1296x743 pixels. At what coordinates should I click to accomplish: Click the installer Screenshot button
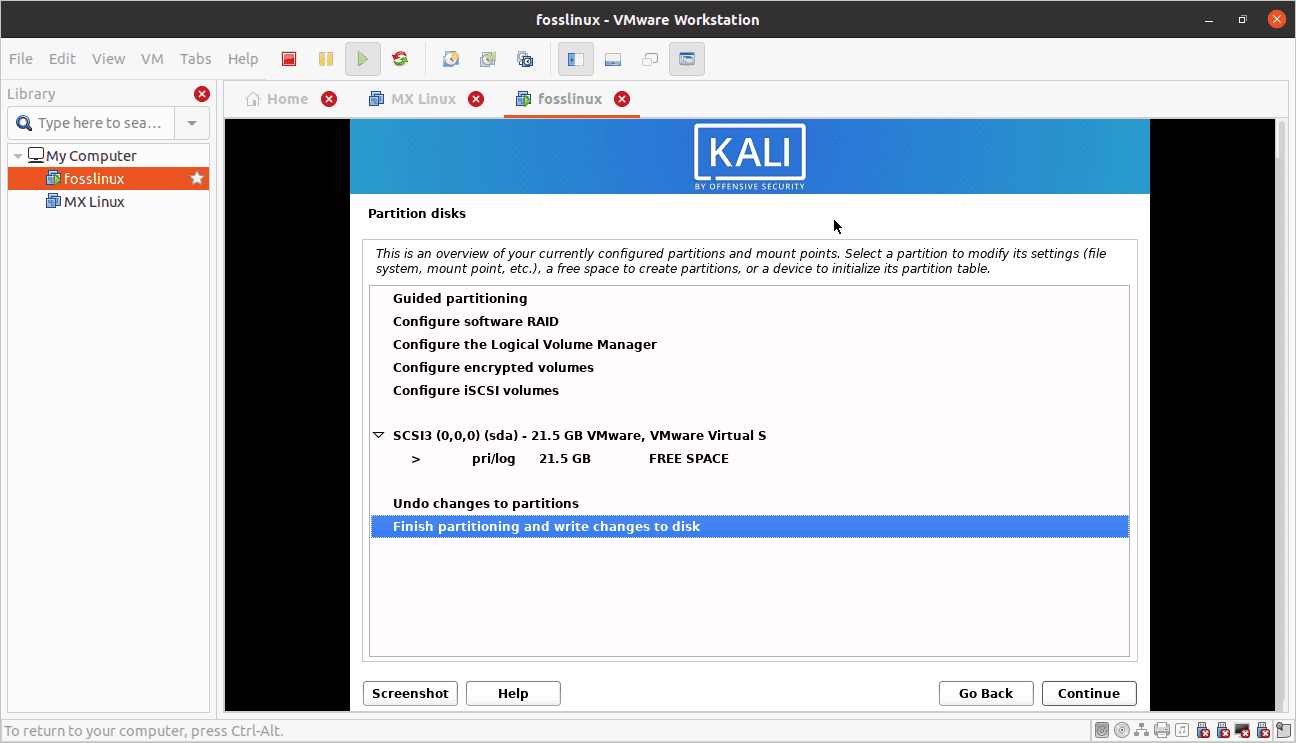pos(410,693)
